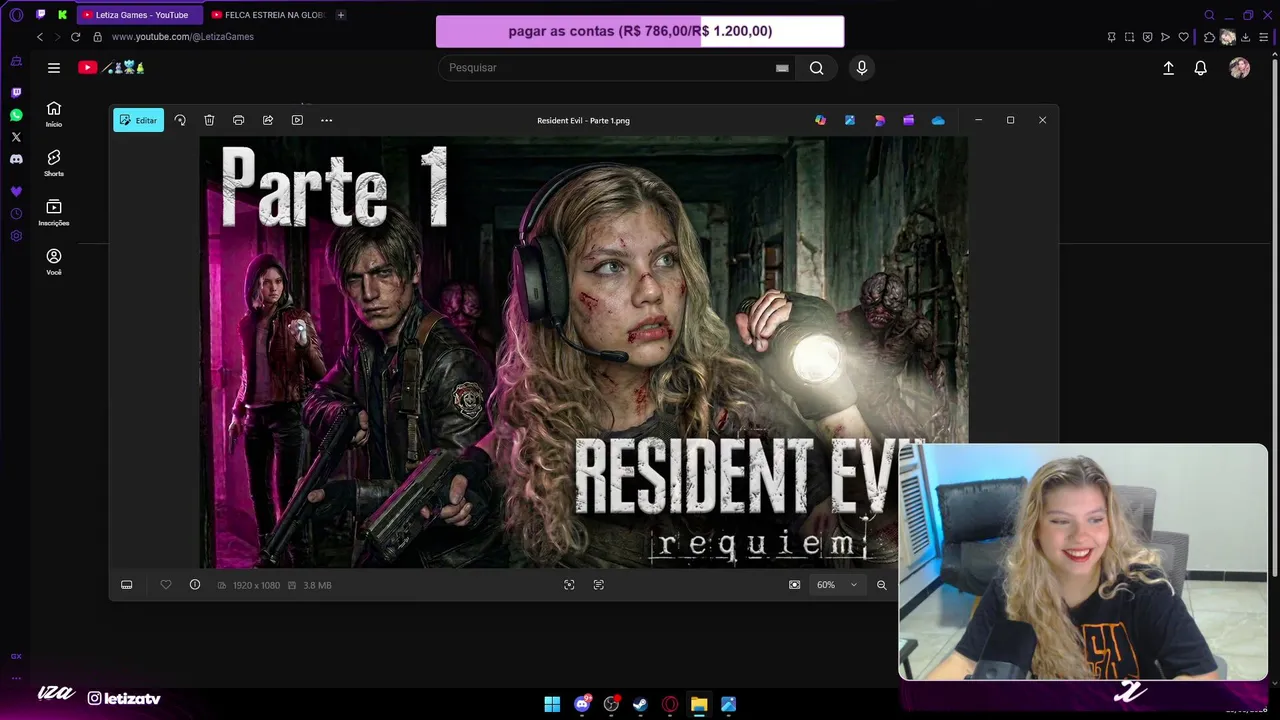
Task: Open Opera sidebar settings gear
Action: [16, 236]
